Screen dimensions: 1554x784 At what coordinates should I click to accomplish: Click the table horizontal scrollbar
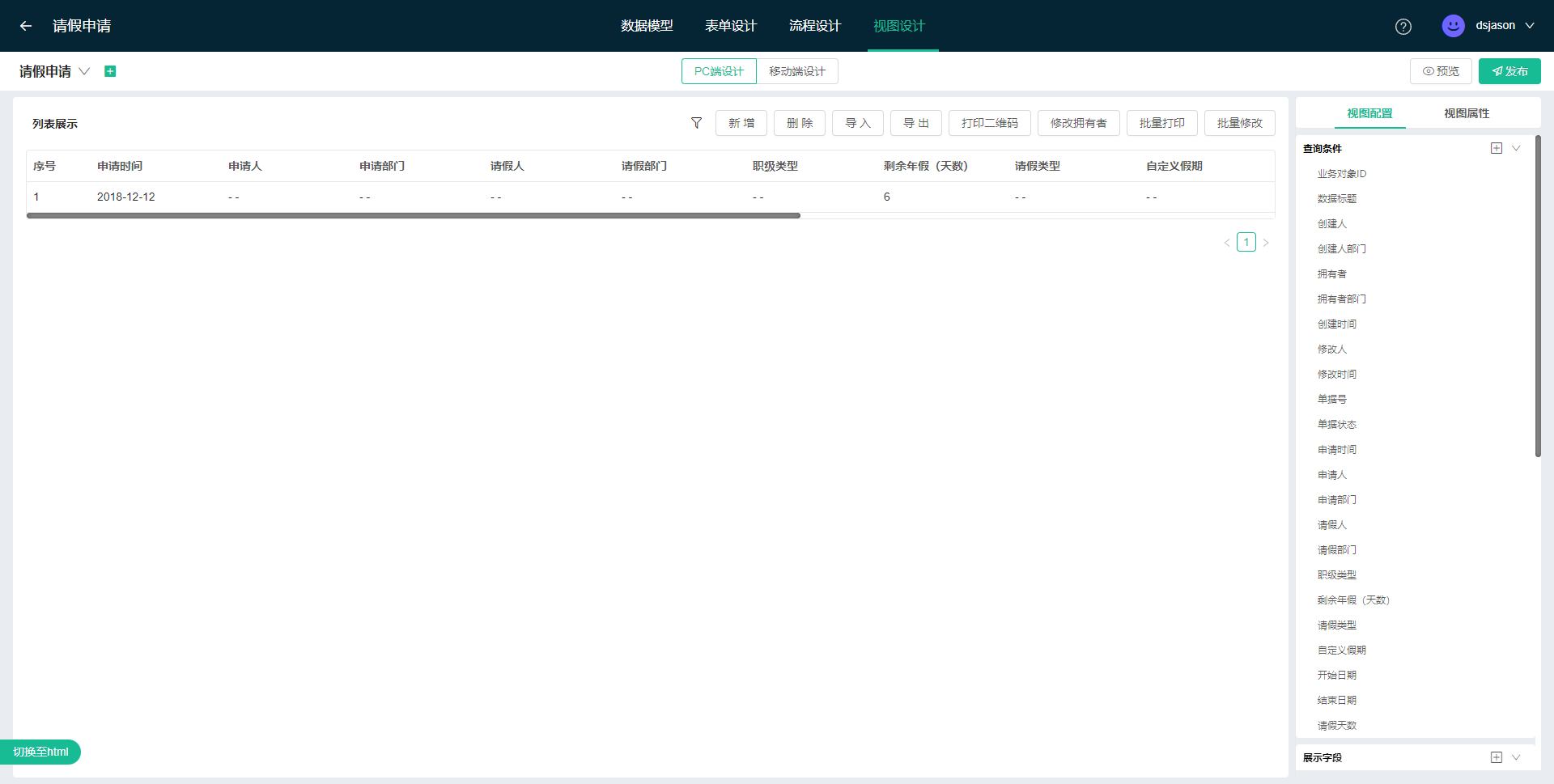[414, 216]
